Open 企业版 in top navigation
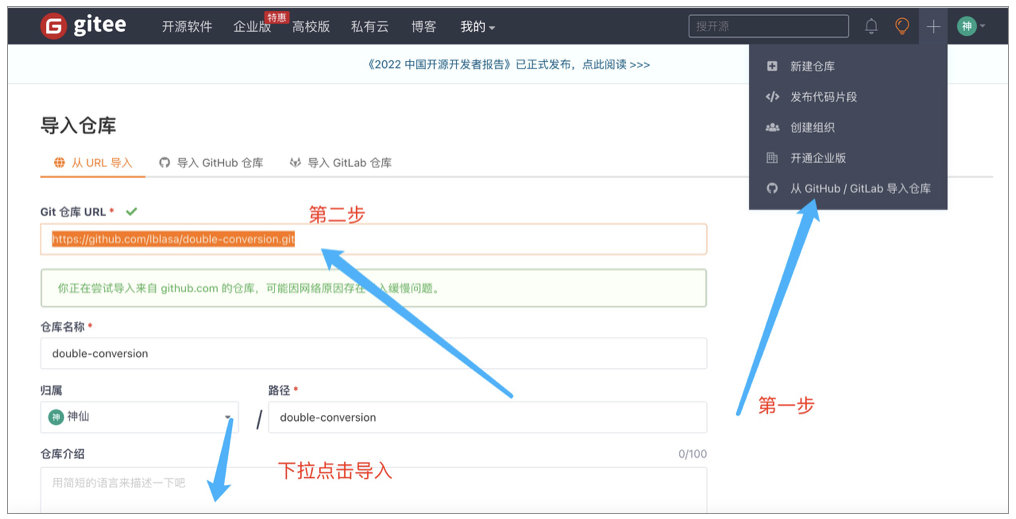 (x=252, y=27)
